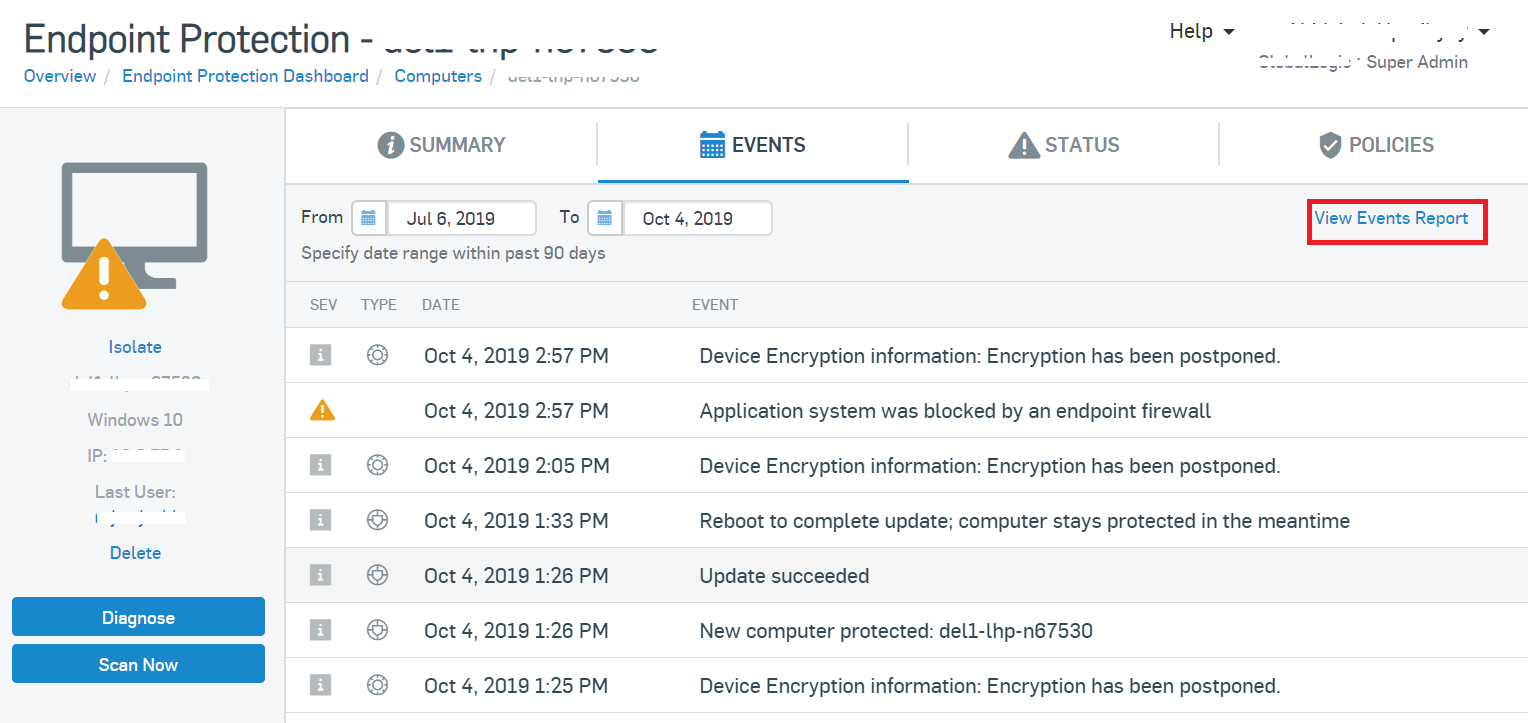Screen dimensions: 1528x723
Task: Go to the Policies tab
Action: coord(1376,145)
